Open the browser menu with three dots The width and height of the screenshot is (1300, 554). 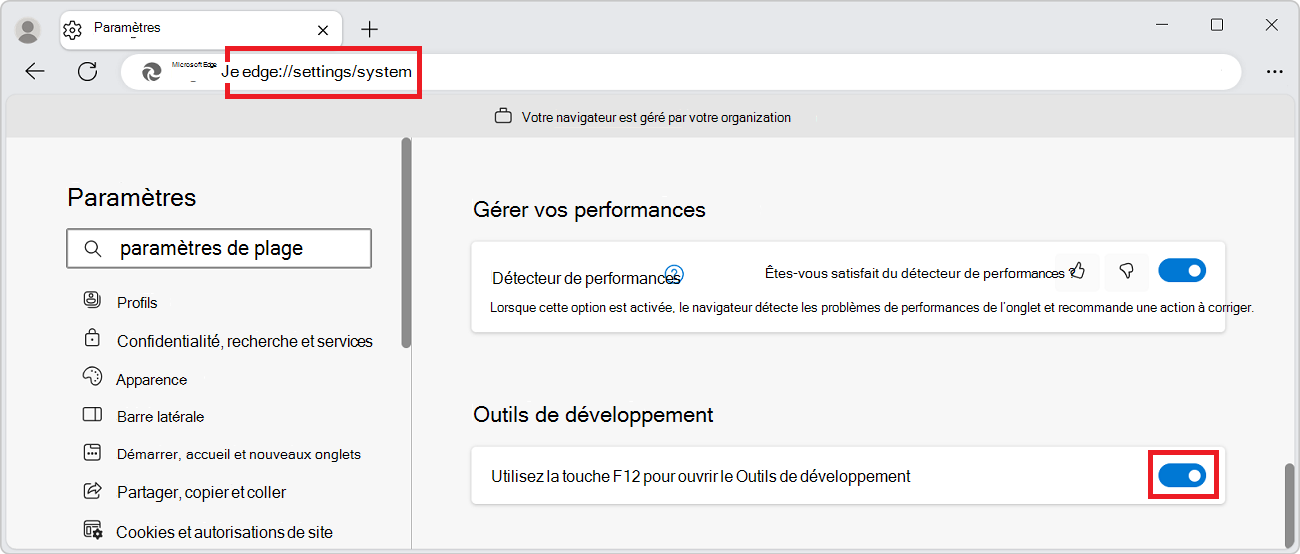[x=1275, y=72]
